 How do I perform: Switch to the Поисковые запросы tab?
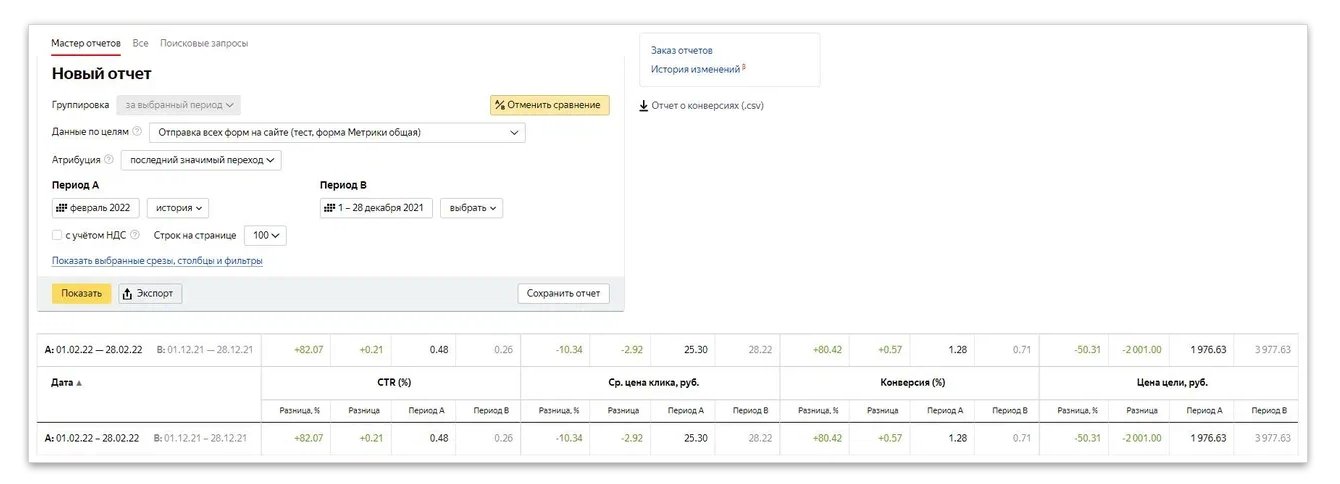tap(204, 44)
